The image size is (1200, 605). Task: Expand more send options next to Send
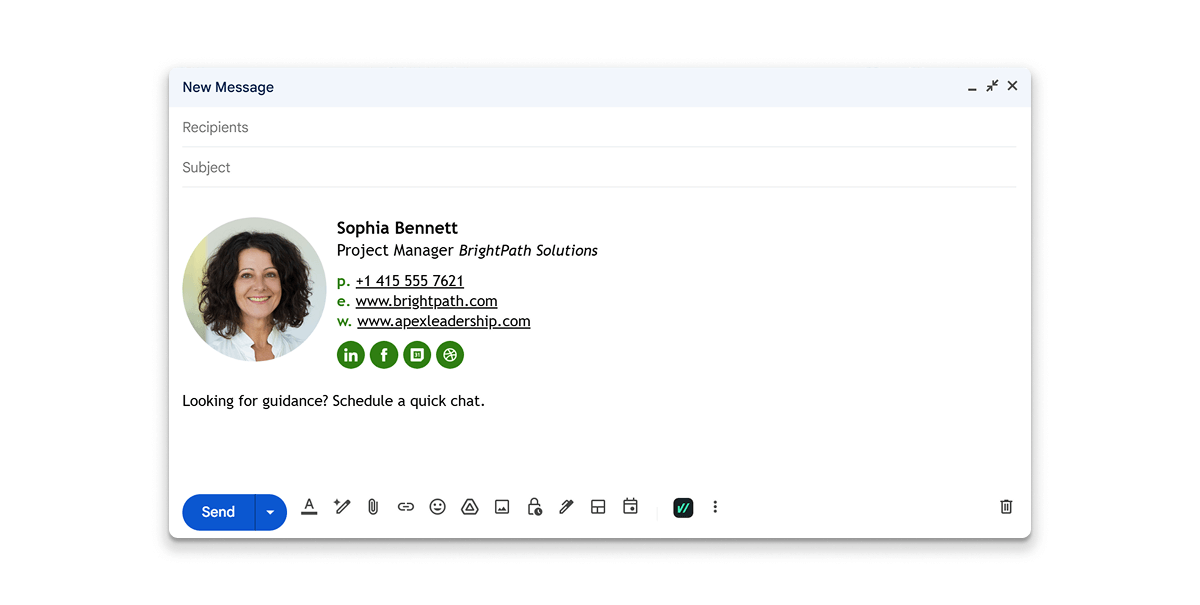click(269, 512)
